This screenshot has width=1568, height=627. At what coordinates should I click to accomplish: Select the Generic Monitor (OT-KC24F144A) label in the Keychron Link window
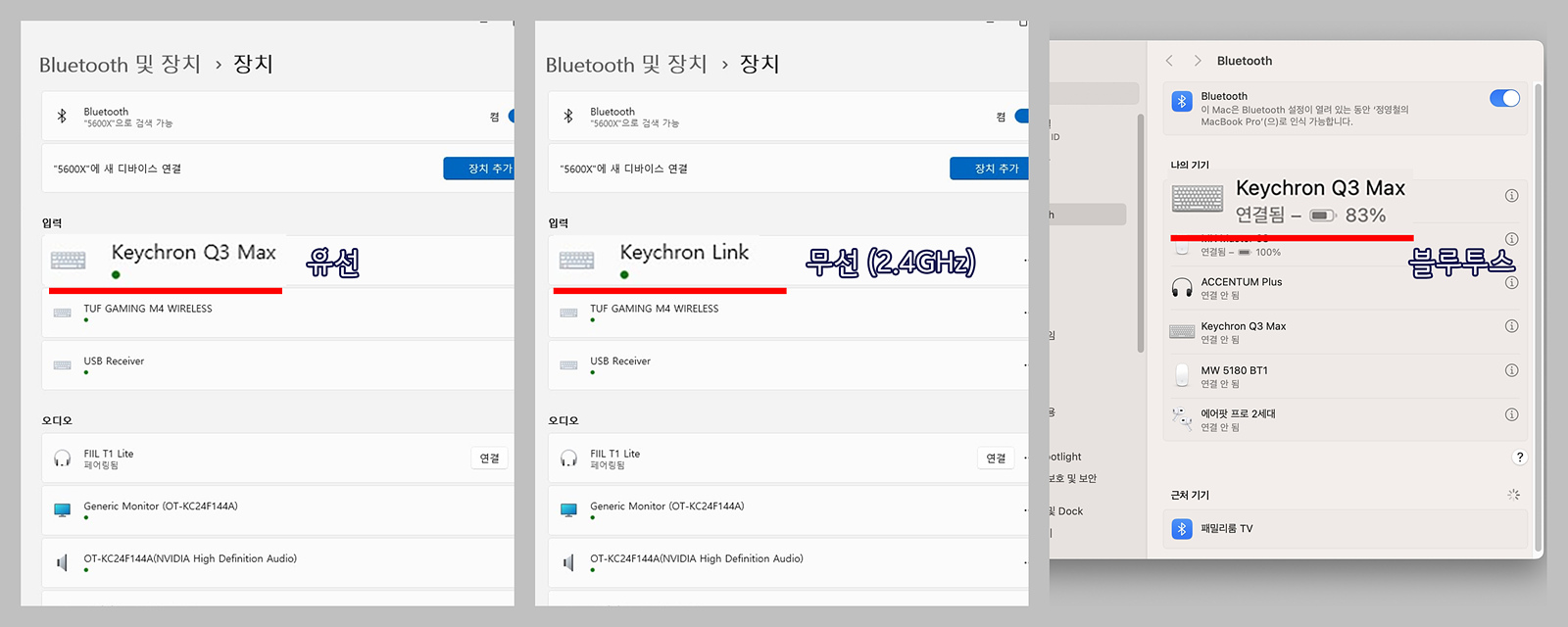point(667,506)
